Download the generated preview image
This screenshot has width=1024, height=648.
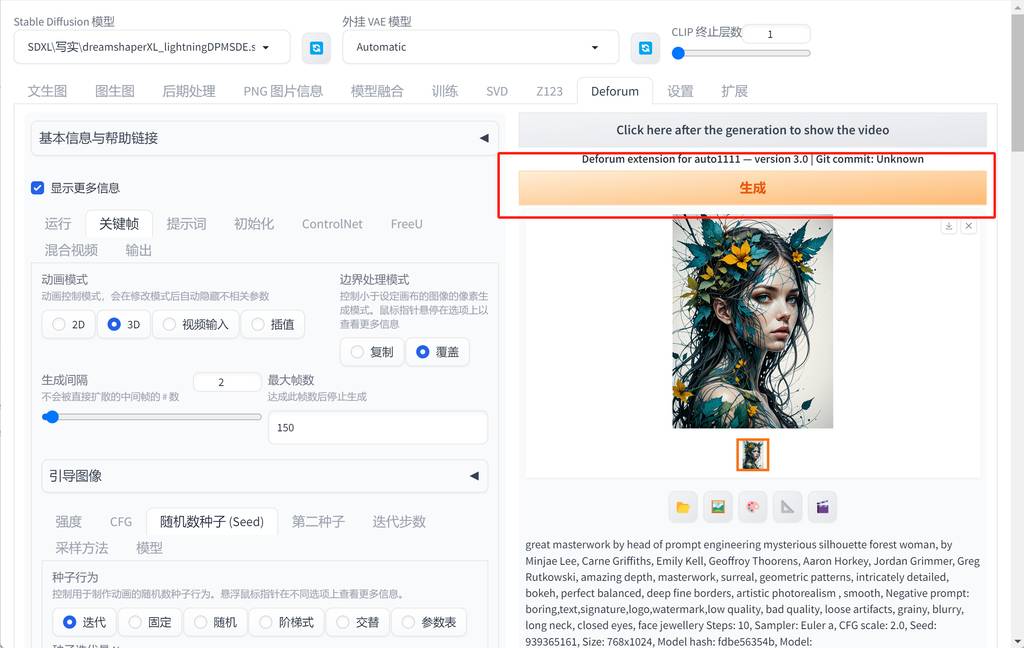pos(948,227)
